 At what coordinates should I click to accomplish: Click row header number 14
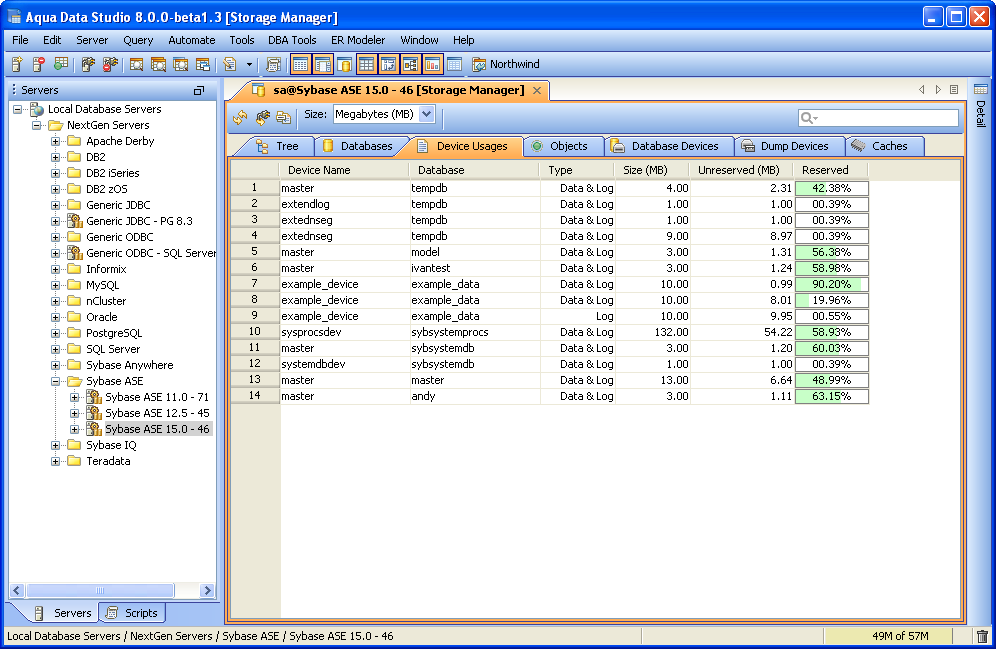255,396
